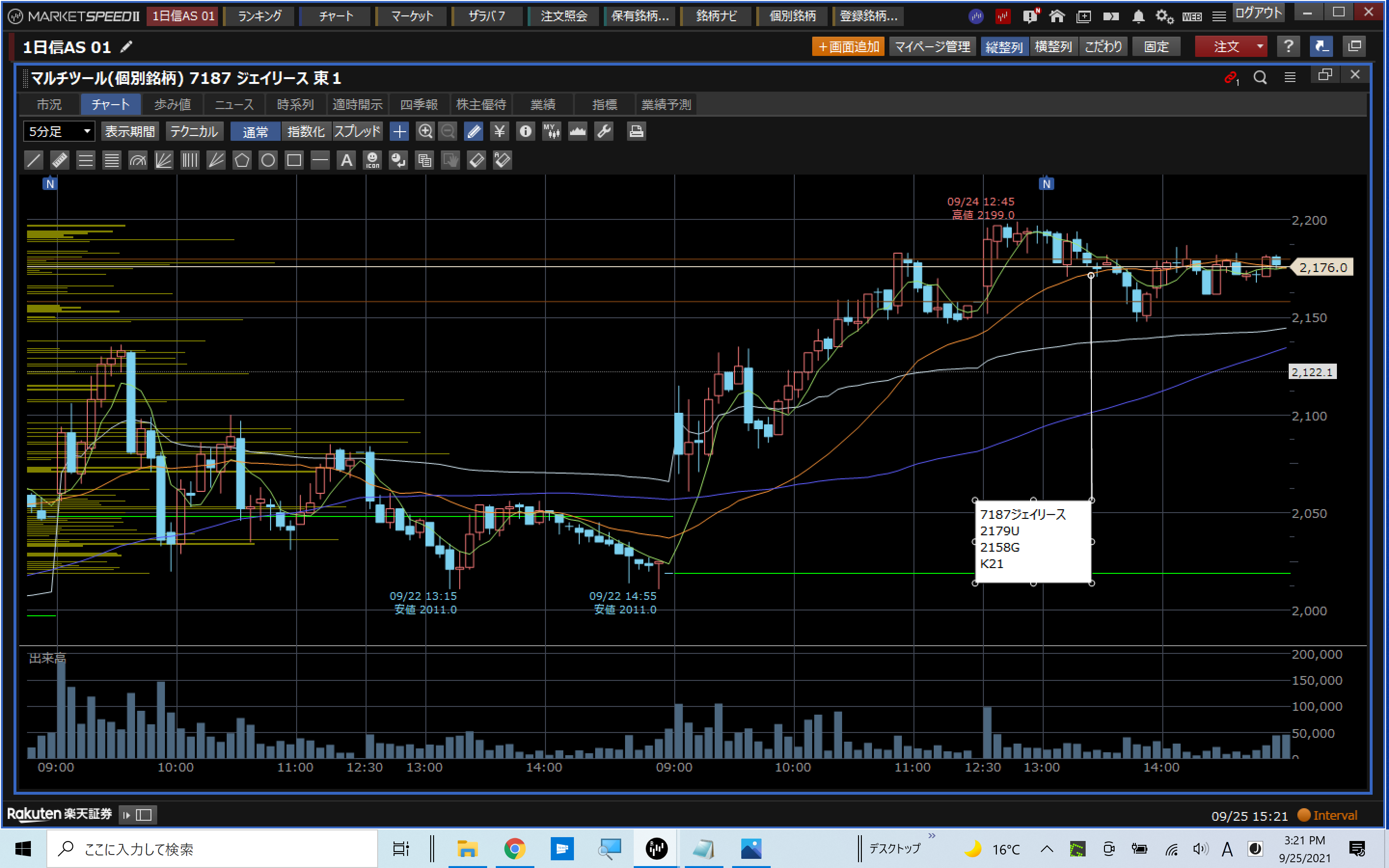This screenshot has width=1389, height=868.
Task: Click the print chart icon
Action: (x=636, y=132)
